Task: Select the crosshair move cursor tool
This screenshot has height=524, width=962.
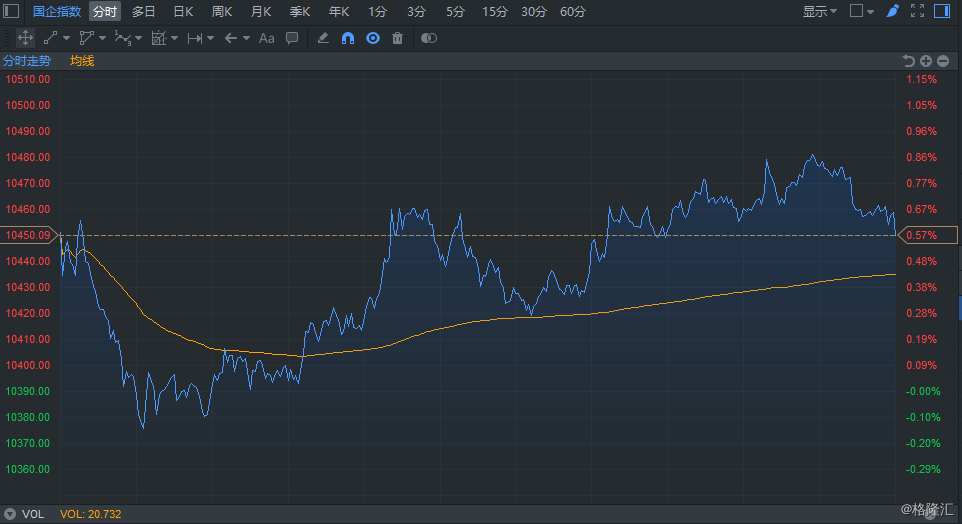Action: coord(25,38)
